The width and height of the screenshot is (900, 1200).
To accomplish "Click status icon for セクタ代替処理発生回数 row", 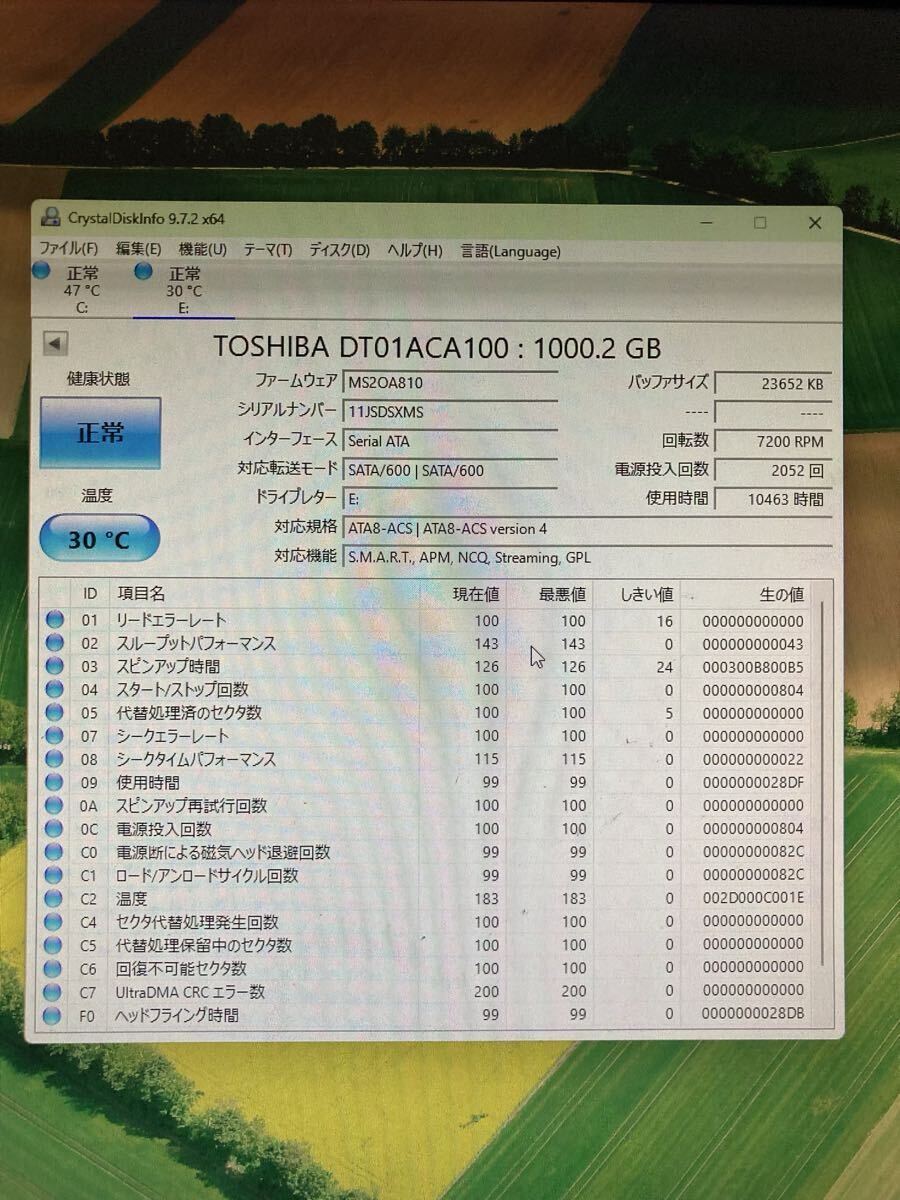I will 54,921.
